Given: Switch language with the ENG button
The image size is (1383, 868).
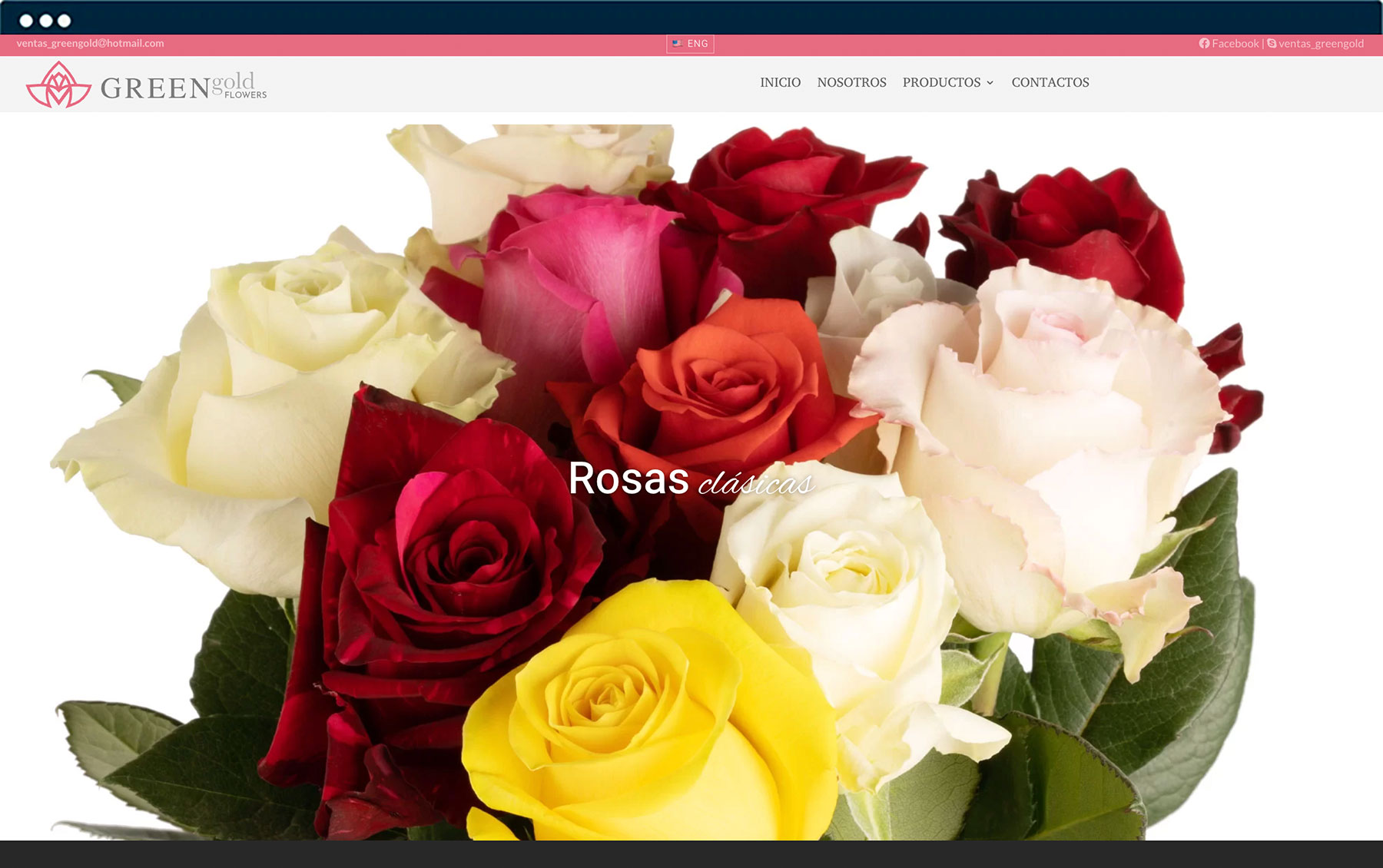Looking at the screenshot, I should pyautogui.click(x=690, y=44).
